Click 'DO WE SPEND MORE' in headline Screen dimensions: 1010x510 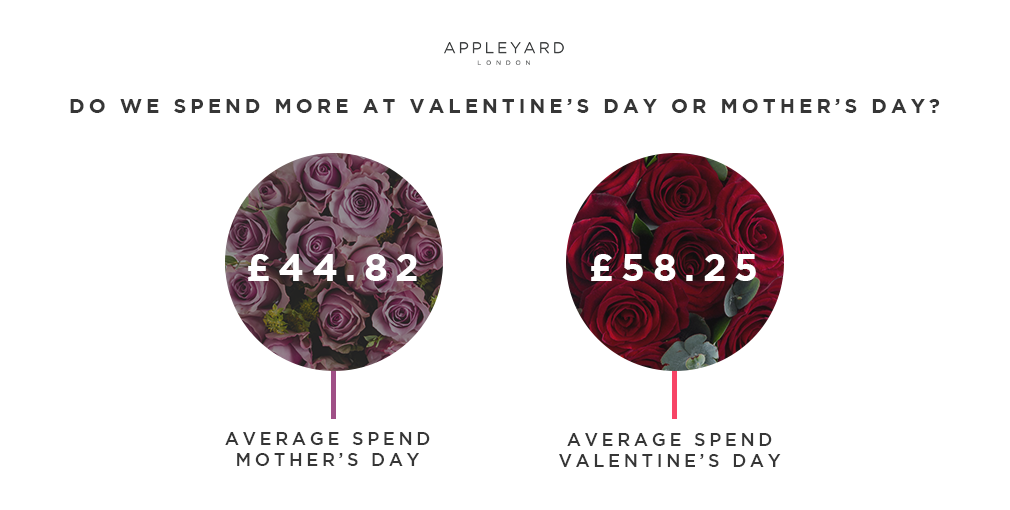(210, 106)
